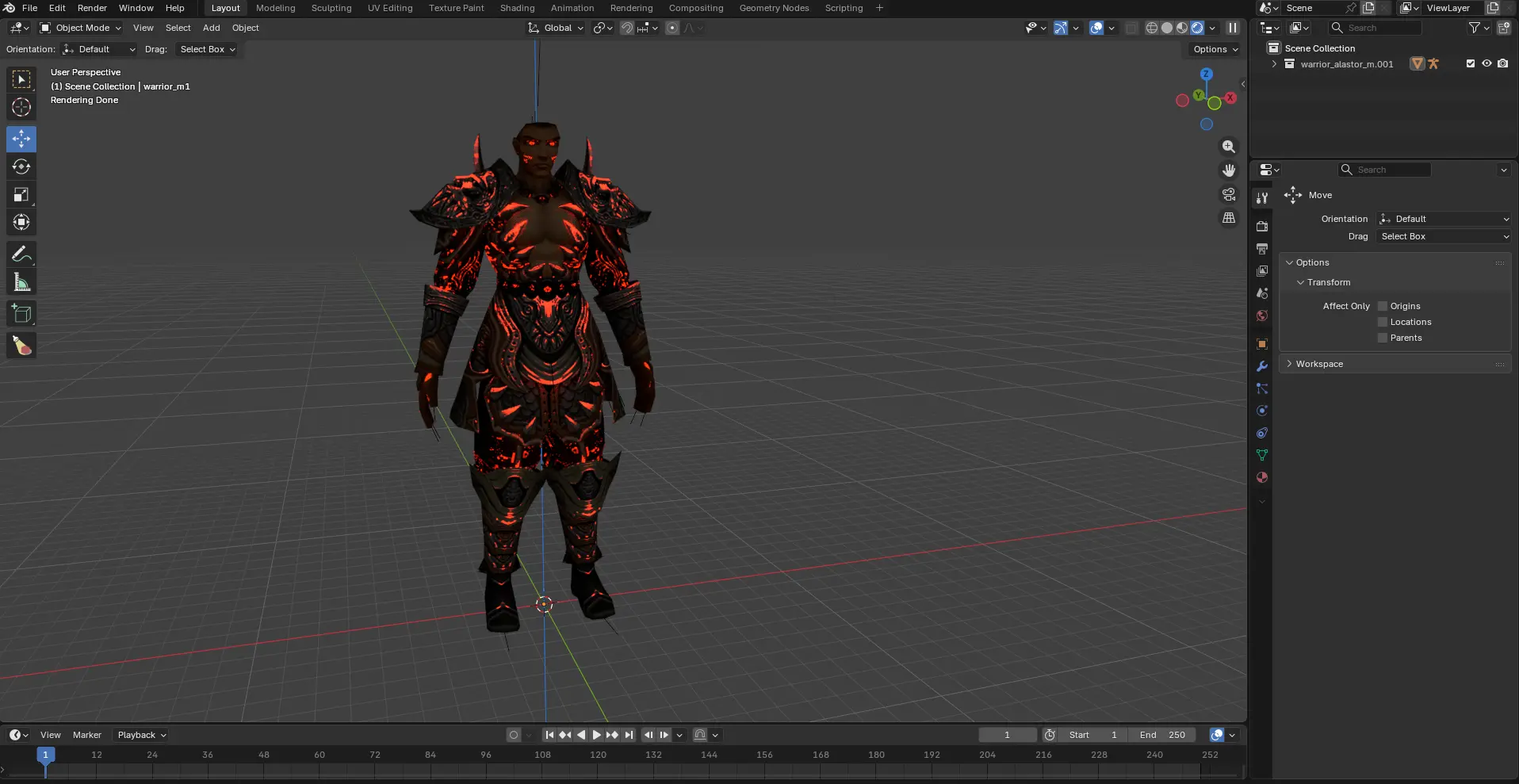Toggle proportional editing in header
1519x784 pixels.
click(672, 28)
